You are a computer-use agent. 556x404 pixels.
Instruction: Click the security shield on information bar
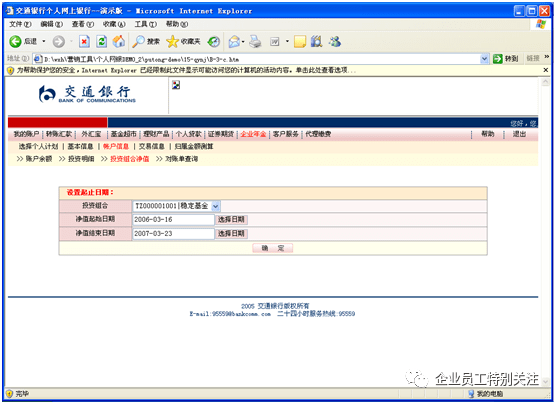click(11, 71)
